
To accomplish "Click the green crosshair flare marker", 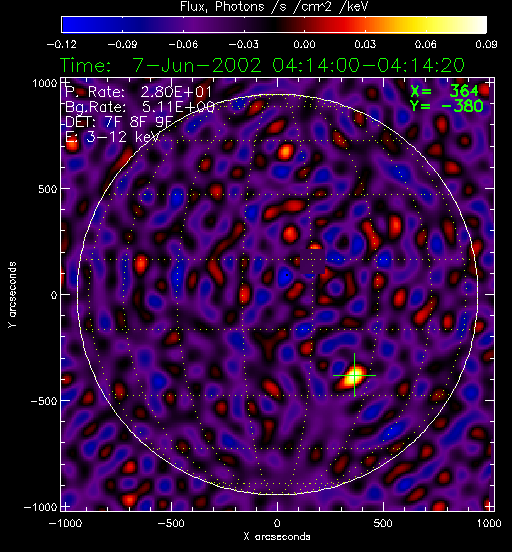I will [x=354, y=375].
